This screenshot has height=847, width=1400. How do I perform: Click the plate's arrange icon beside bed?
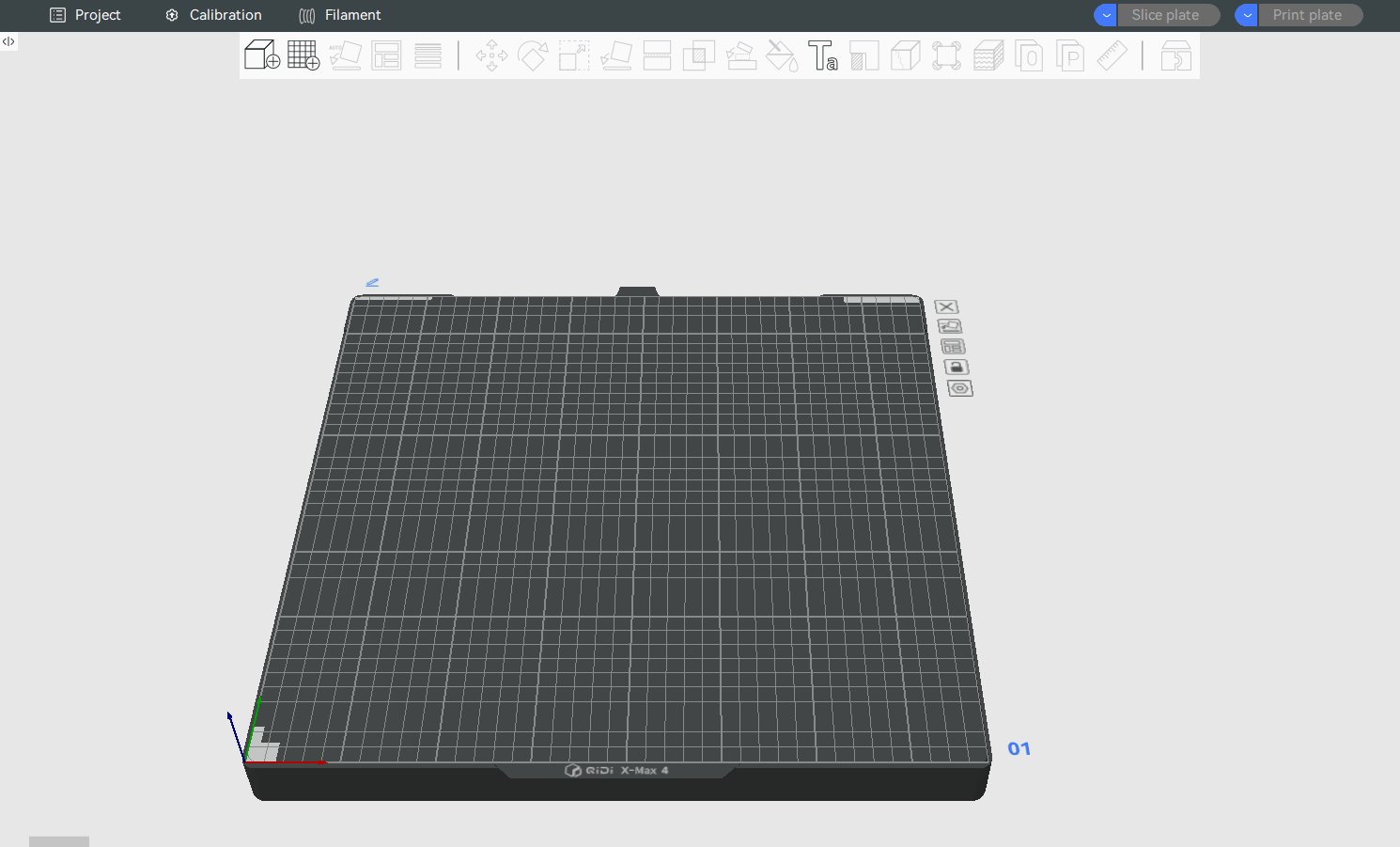click(x=953, y=347)
